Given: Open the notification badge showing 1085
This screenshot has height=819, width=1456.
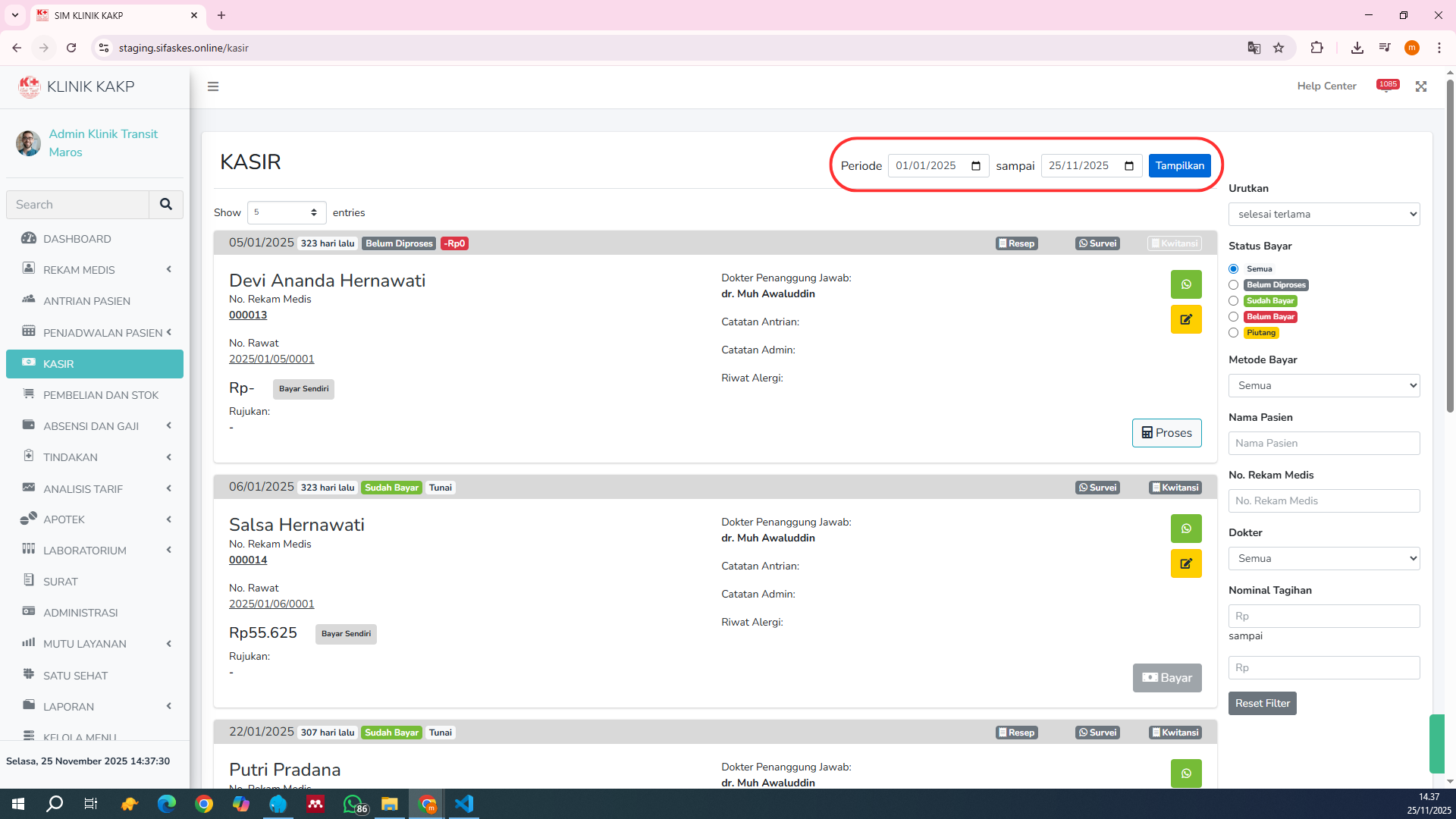Looking at the screenshot, I should tap(1387, 86).
